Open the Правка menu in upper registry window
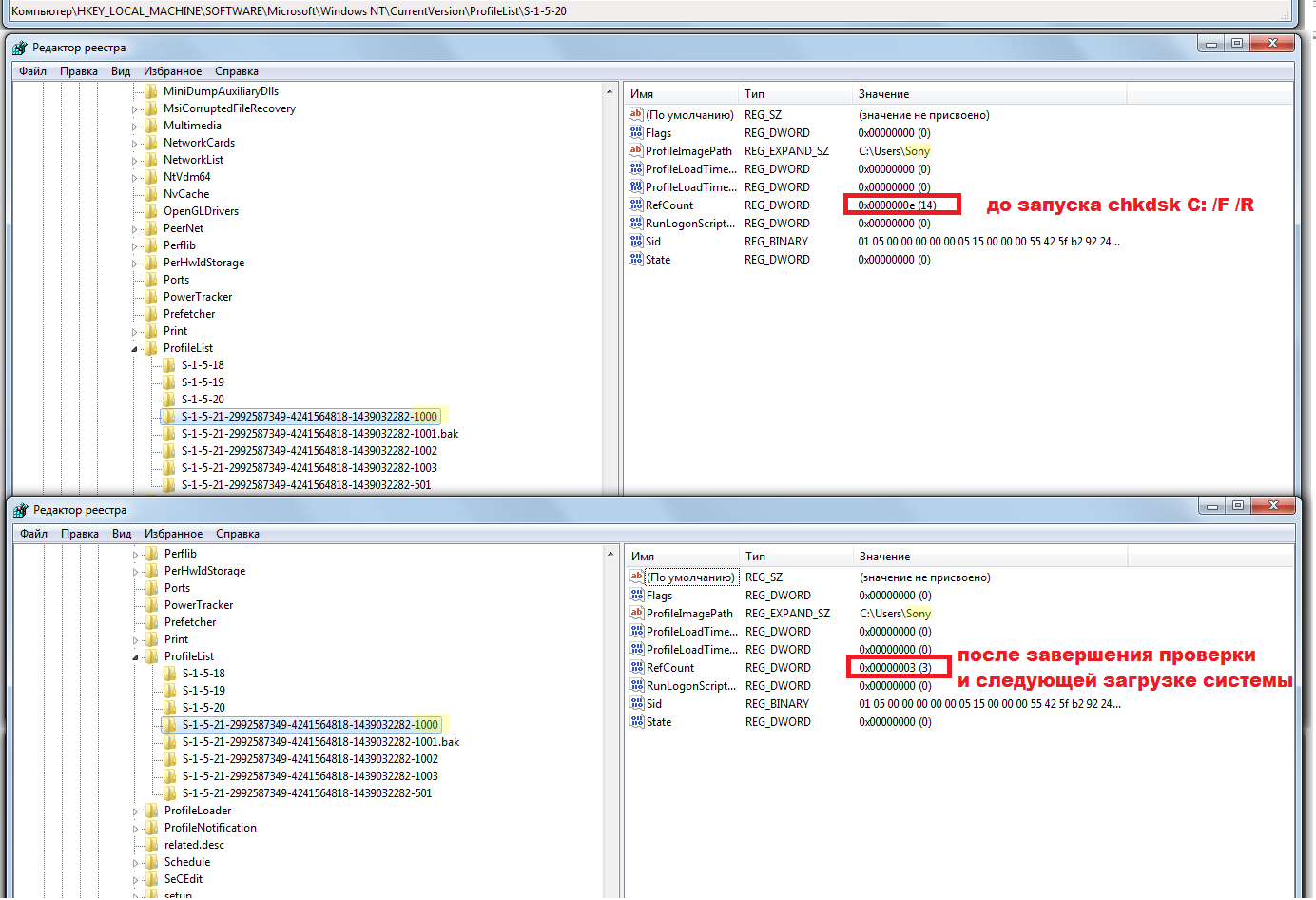The width and height of the screenshot is (1316, 900). [79, 71]
